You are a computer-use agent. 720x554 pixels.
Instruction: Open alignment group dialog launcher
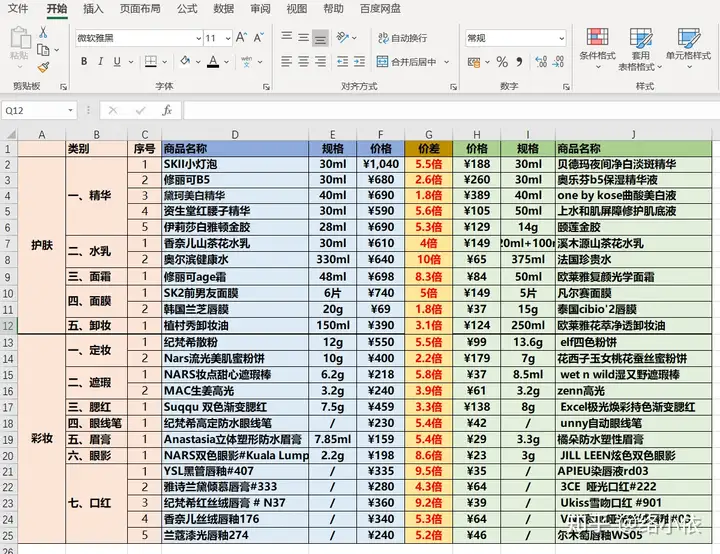[x=454, y=86]
